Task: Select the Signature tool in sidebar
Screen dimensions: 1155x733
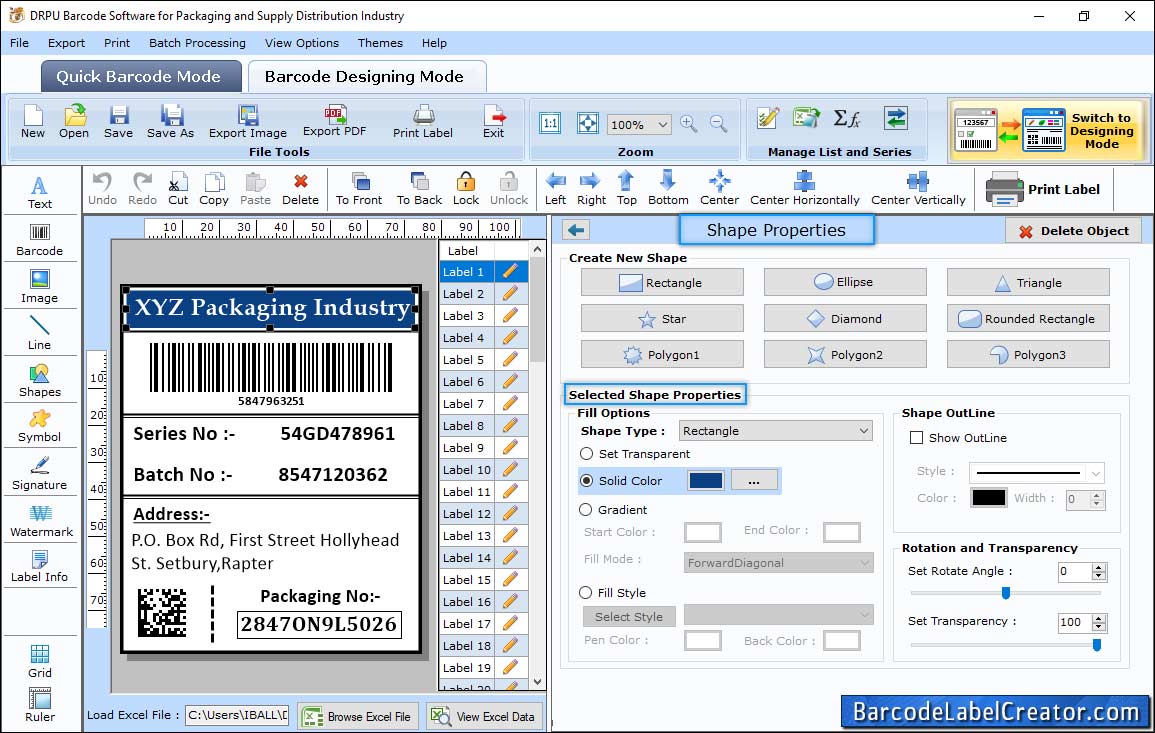Action: pos(40,473)
